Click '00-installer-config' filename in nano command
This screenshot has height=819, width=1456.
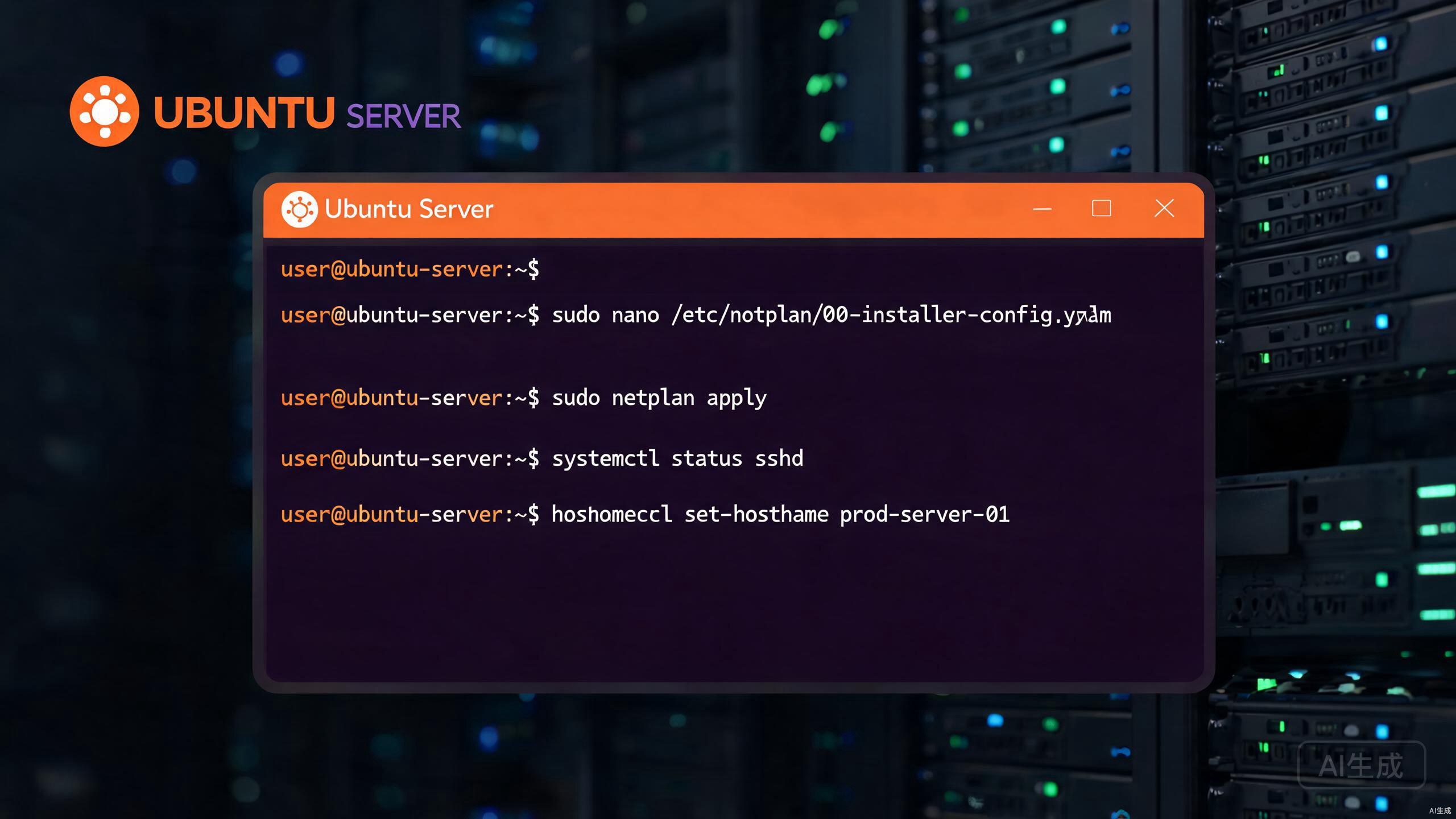(937, 315)
